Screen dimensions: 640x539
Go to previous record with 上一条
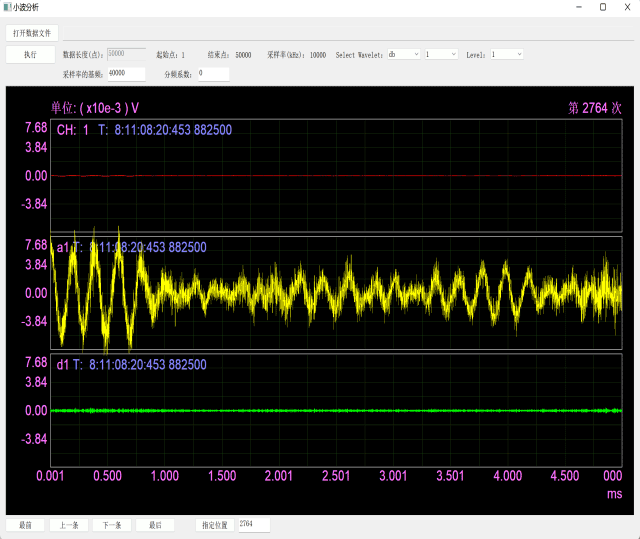point(69,525)
